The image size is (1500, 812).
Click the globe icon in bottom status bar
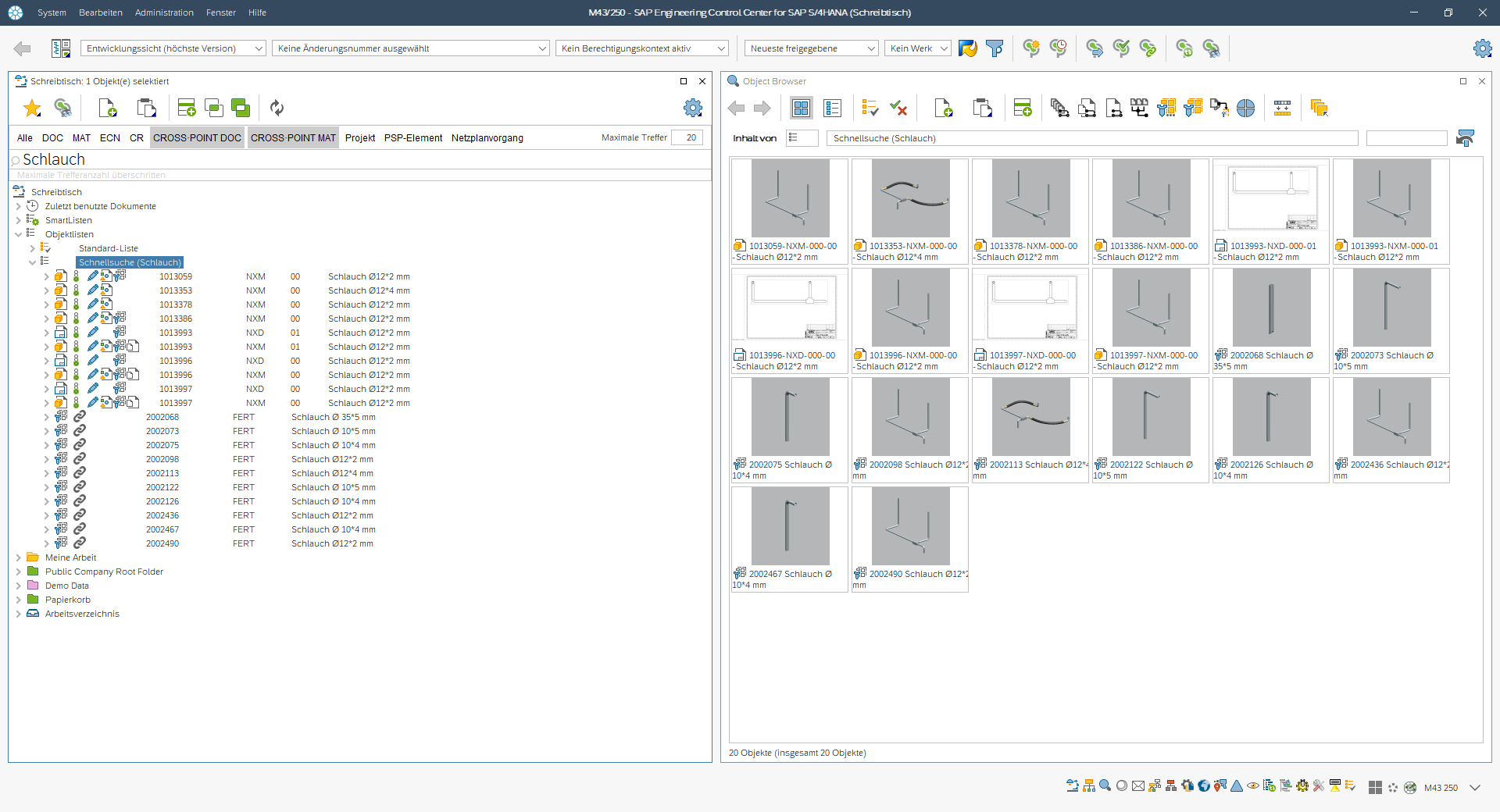click(x=1204, y=786)
